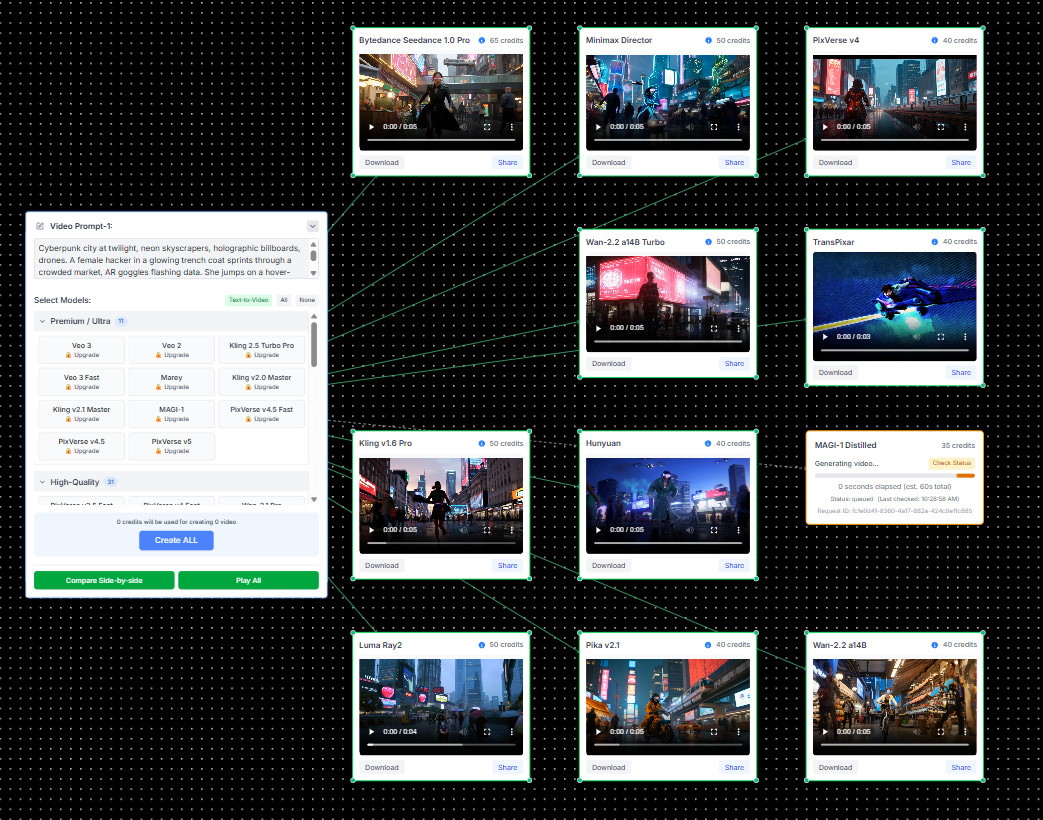Toggle the PixVerse v5 model
This screenshot has height=820, width=1043.
click(x=172, y=446)
